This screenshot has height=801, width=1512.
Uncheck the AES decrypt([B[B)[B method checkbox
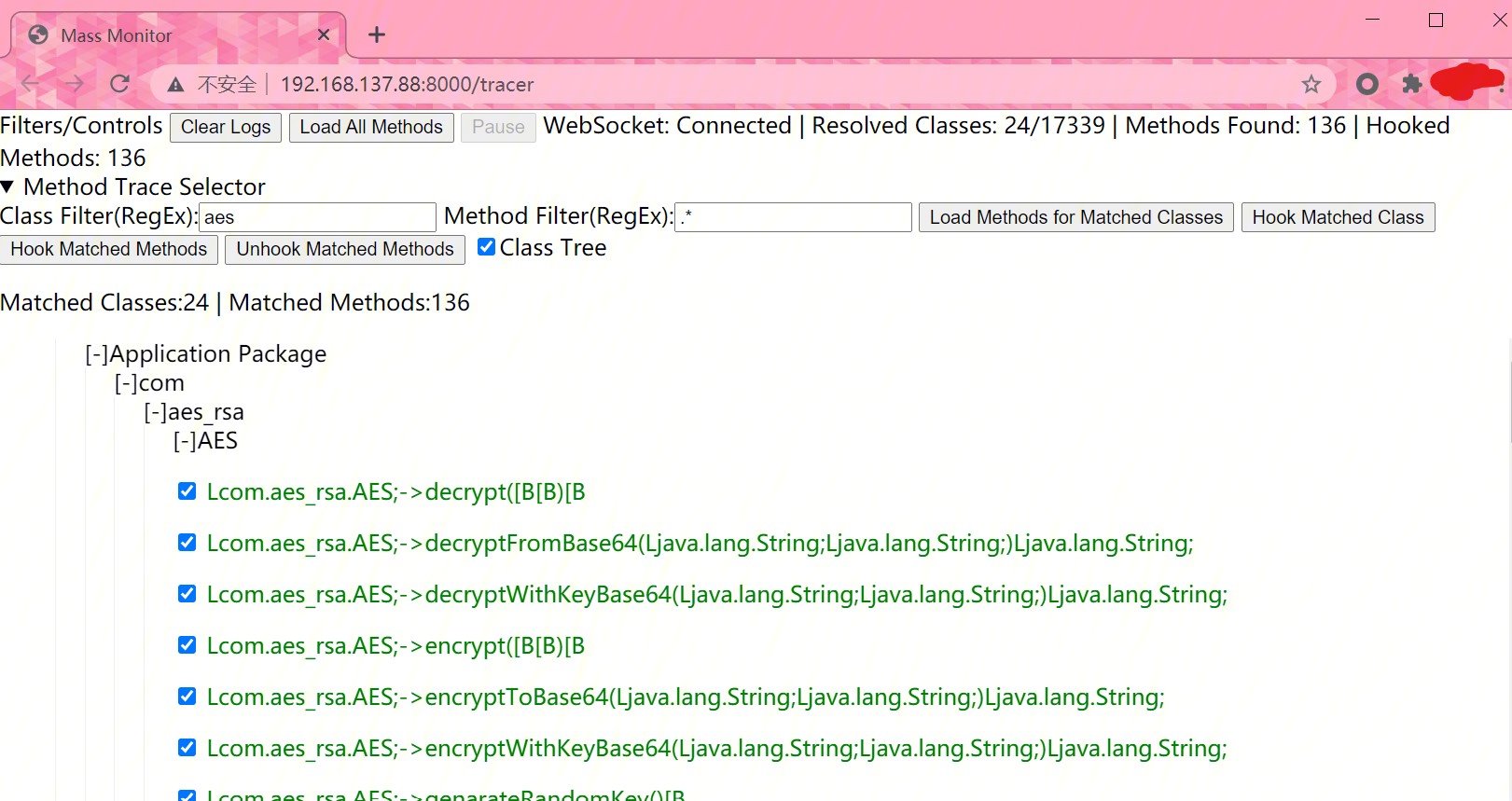coord(187,491)
